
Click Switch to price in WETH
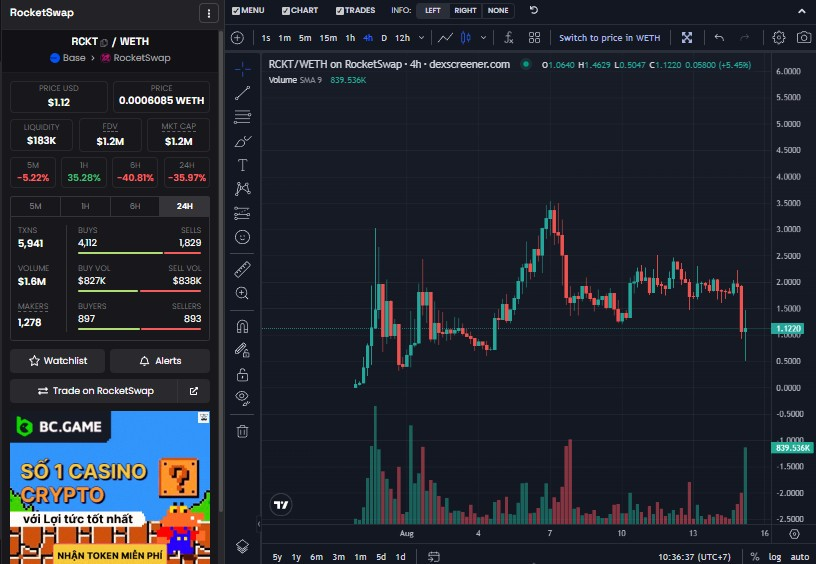pyautogui.click(x=609, y=37)
